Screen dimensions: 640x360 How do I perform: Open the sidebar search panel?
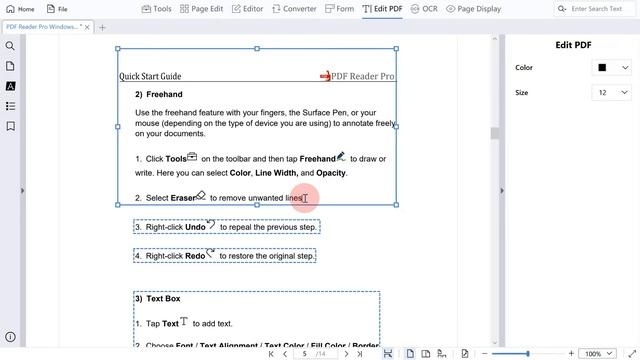click(10, 46)
